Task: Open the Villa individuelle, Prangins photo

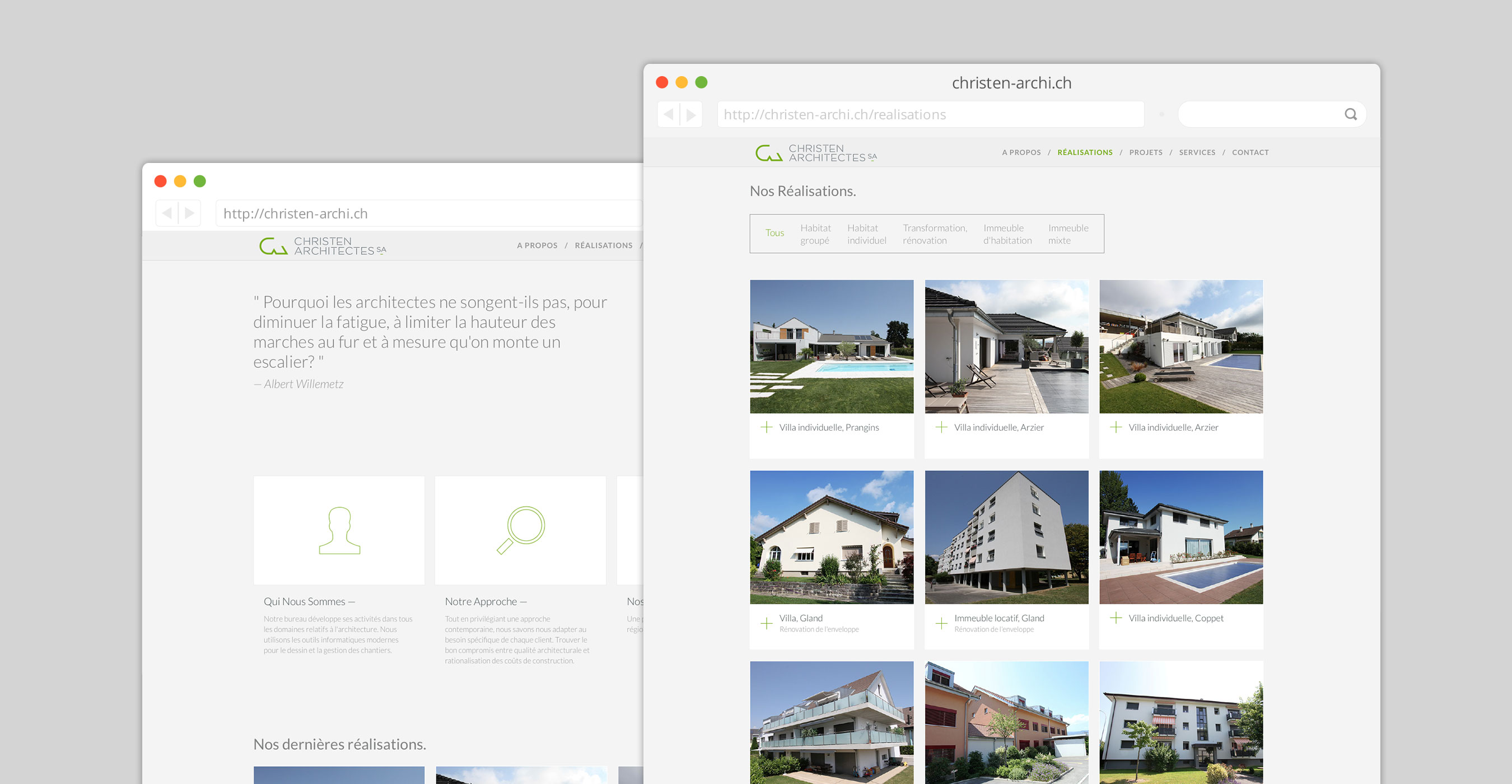Action: (832, 346)
